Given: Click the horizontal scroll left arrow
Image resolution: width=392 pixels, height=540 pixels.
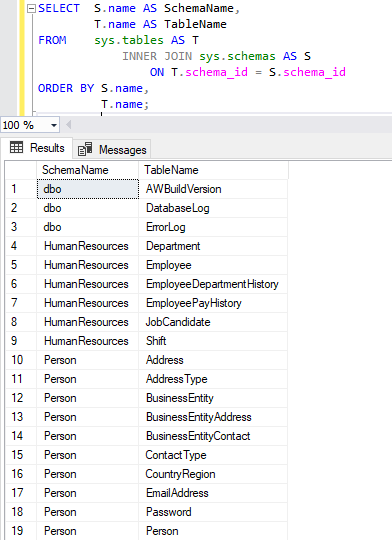Looking at the screenshot, I should coord(69,125).
